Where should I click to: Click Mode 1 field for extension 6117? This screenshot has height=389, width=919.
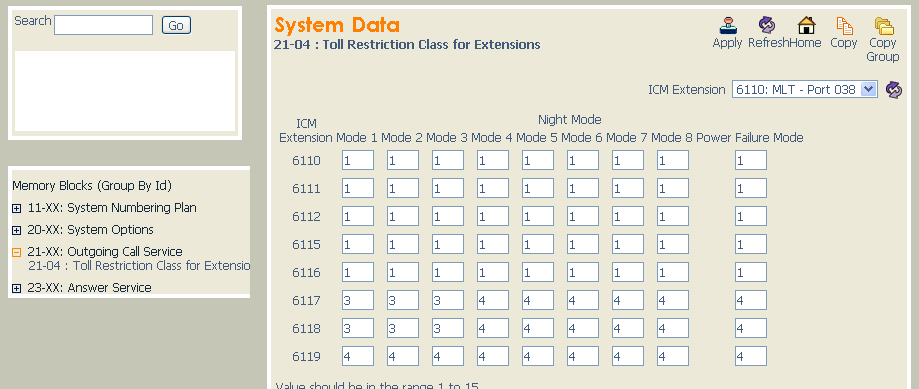[358, 301]
